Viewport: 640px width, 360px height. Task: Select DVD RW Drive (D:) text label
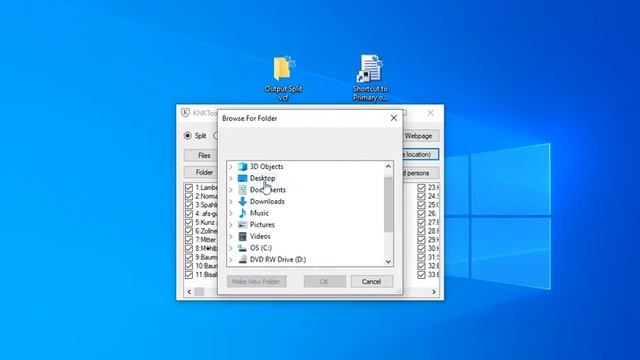click(278, 259)
